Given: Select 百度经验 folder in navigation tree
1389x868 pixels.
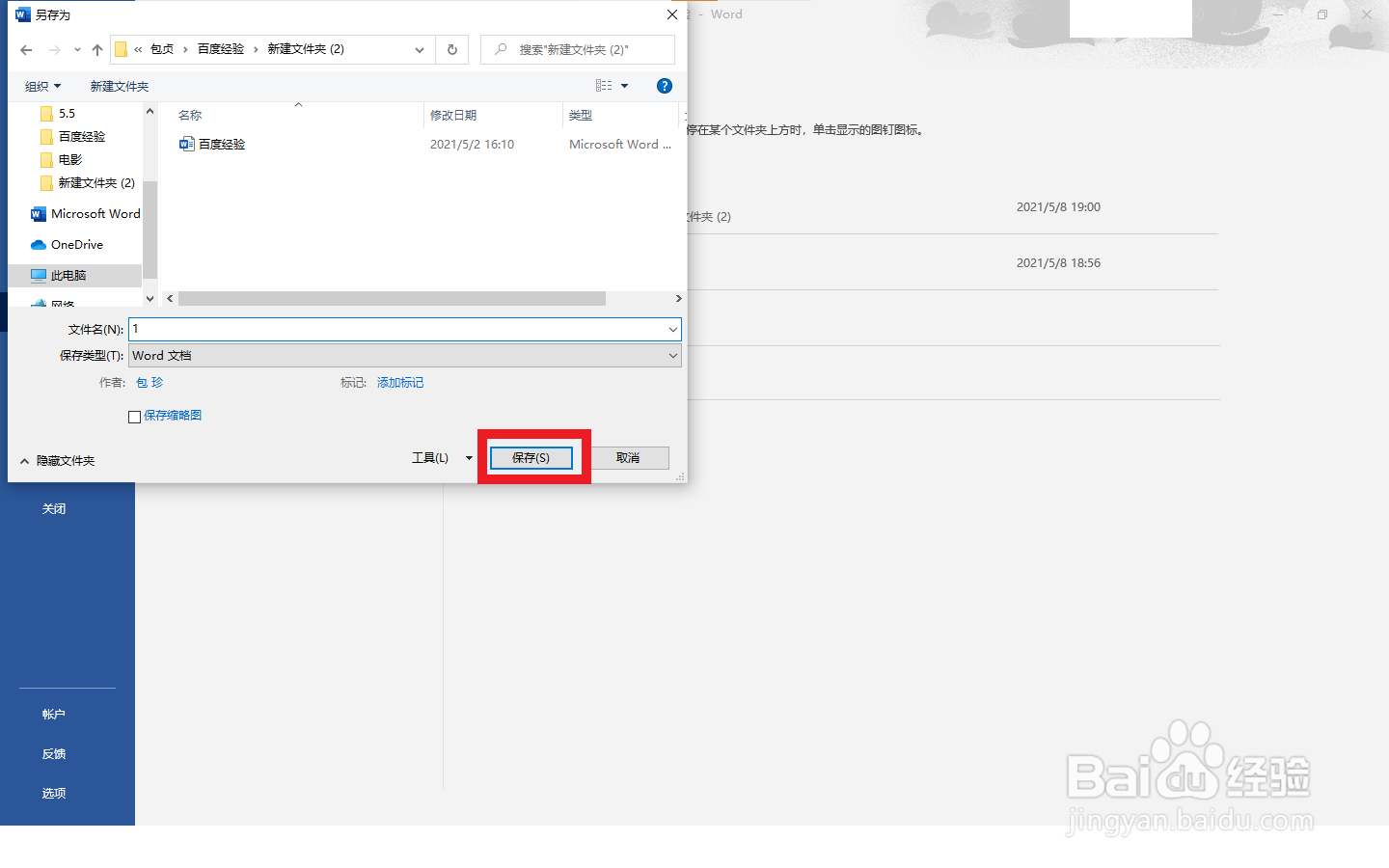Looking at the screenshot, I should pos(73,137).
